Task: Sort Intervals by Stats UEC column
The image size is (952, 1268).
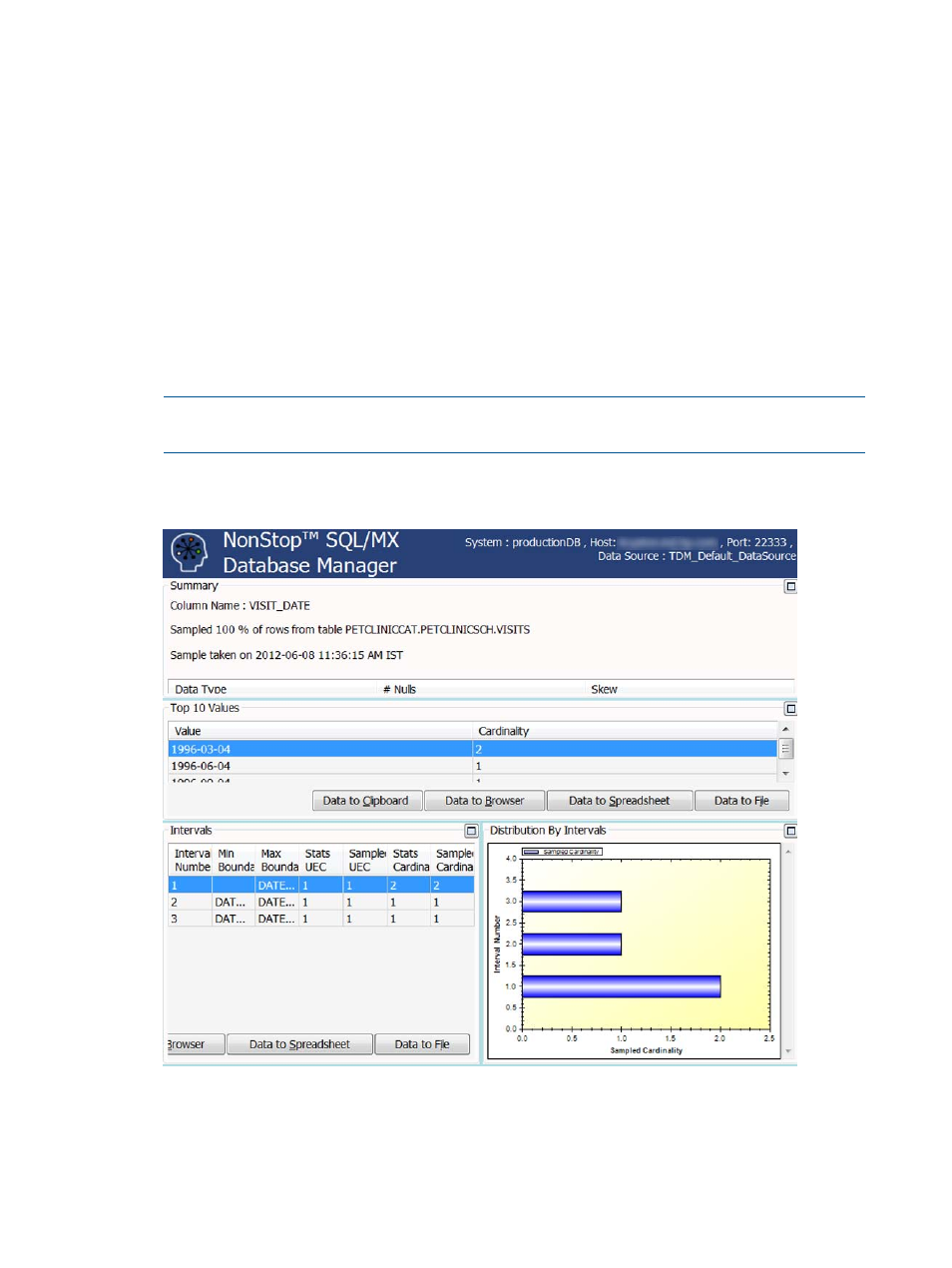Action: point(321,861)
